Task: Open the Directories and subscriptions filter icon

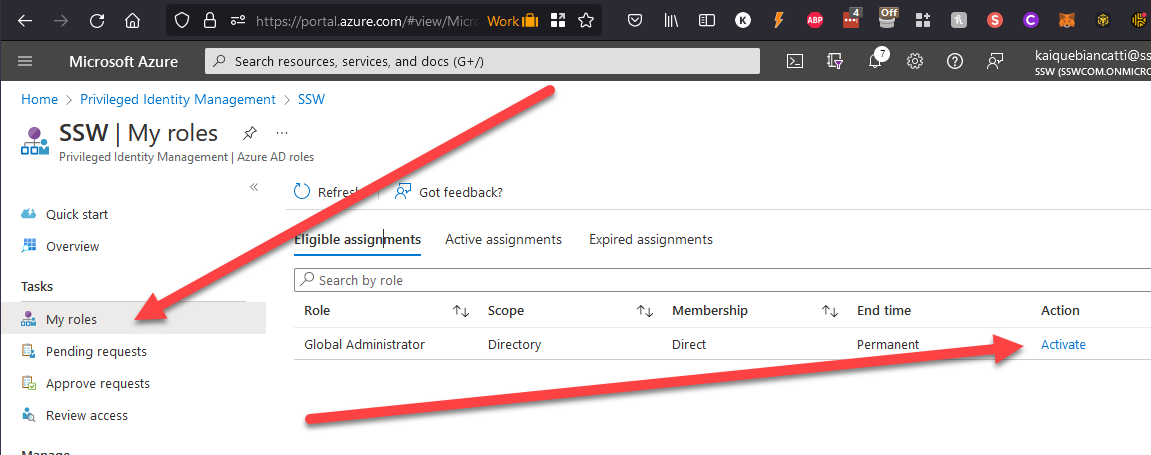Action: point(835,61)
